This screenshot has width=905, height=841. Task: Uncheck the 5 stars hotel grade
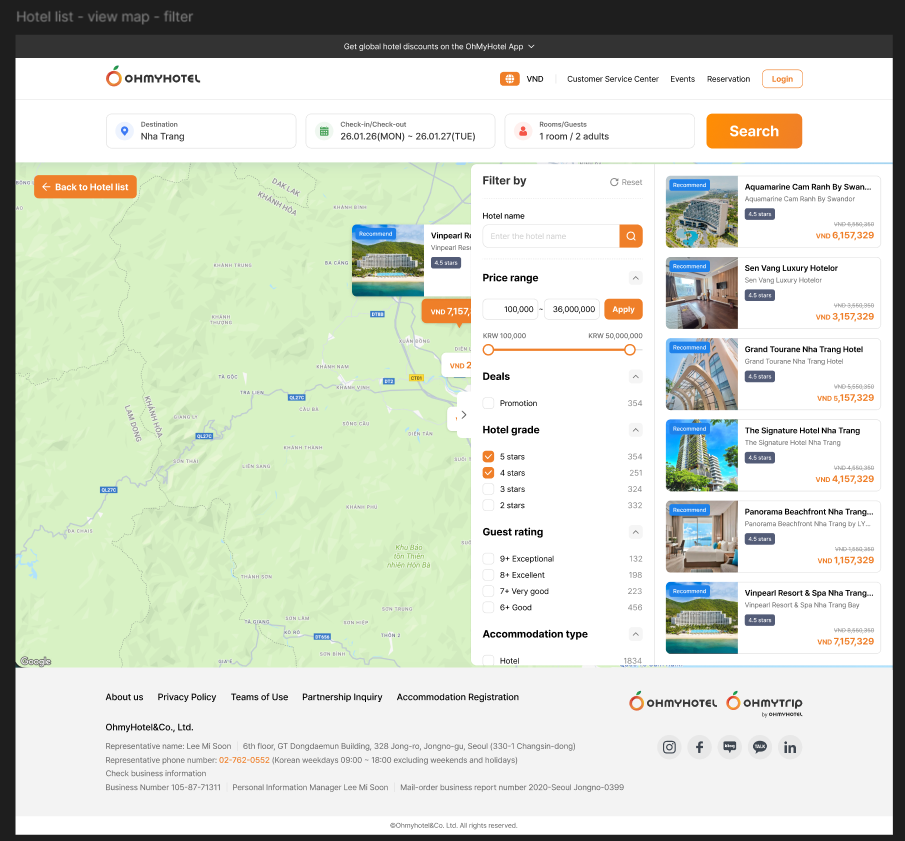[489, 457]
